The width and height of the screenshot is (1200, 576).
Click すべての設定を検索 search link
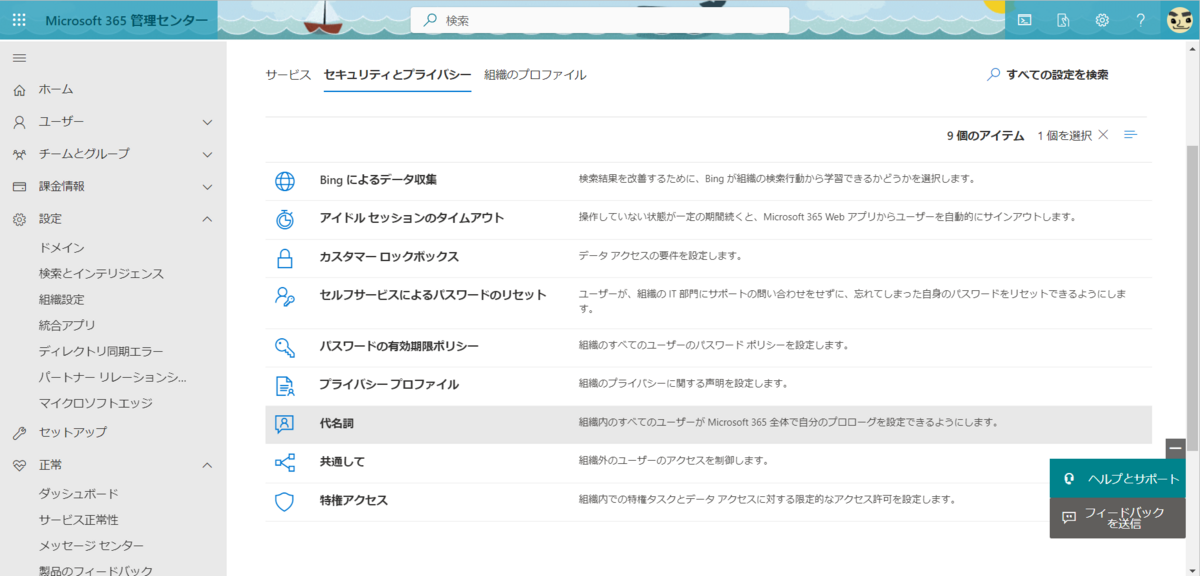click(x=1047, y=75)
